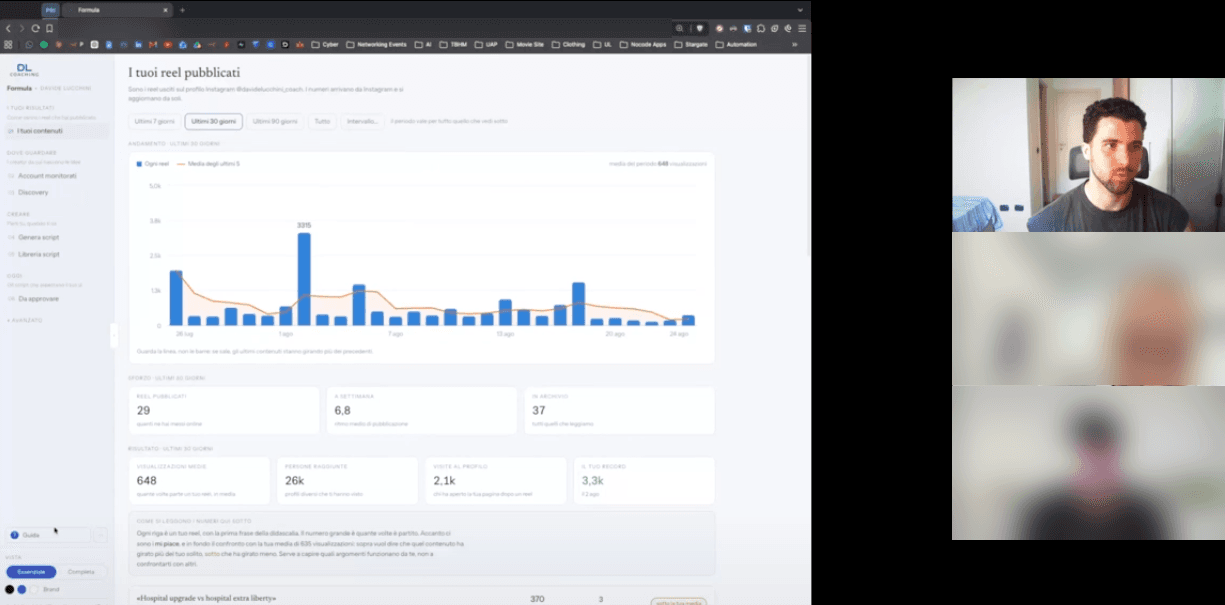Open the Intervallo custom range picker
Image resolution: width=1225 pixels, height=605 pixels.
(x=362, y=121)
